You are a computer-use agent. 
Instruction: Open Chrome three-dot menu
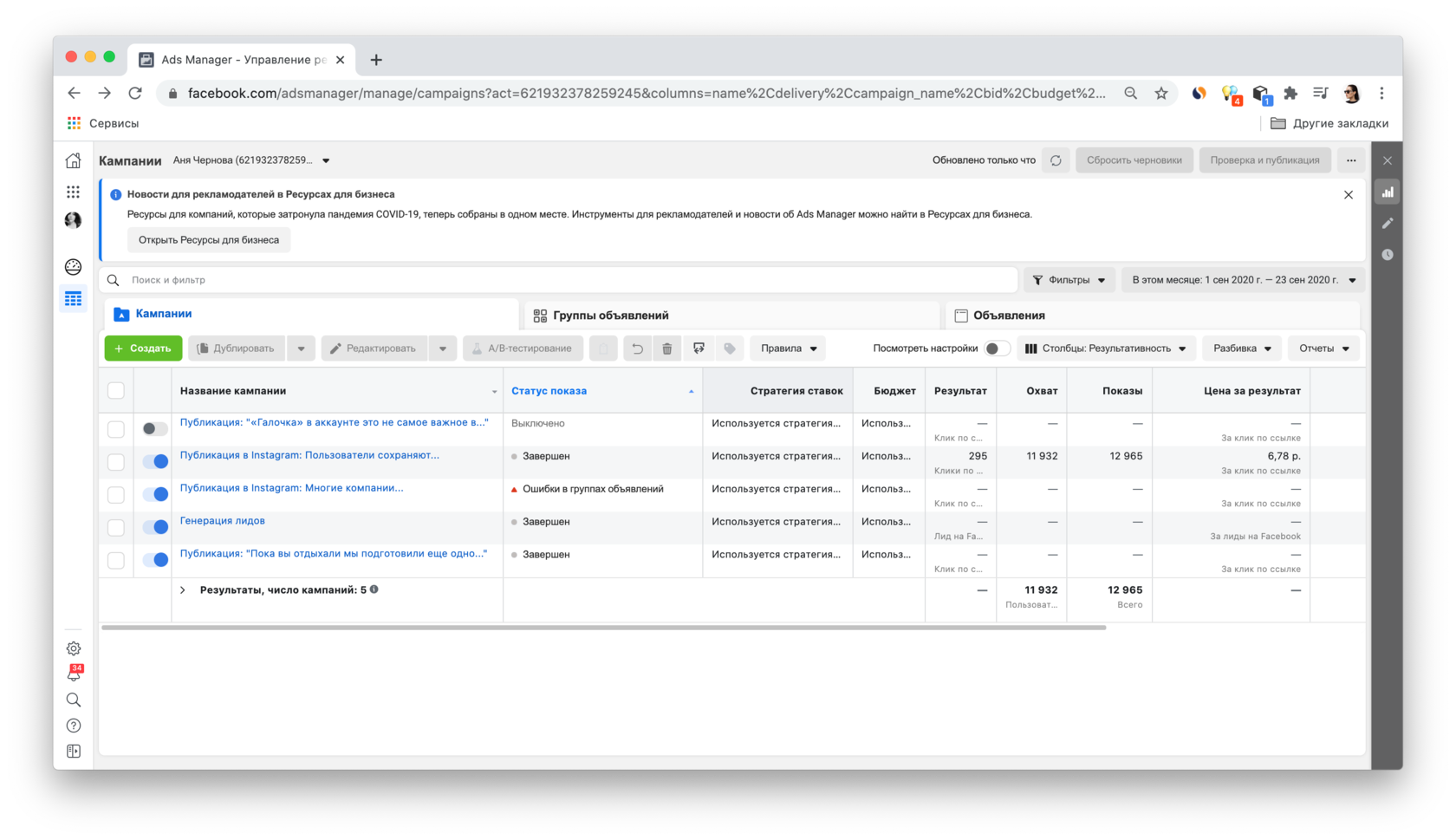click(x=1382, y=94)
